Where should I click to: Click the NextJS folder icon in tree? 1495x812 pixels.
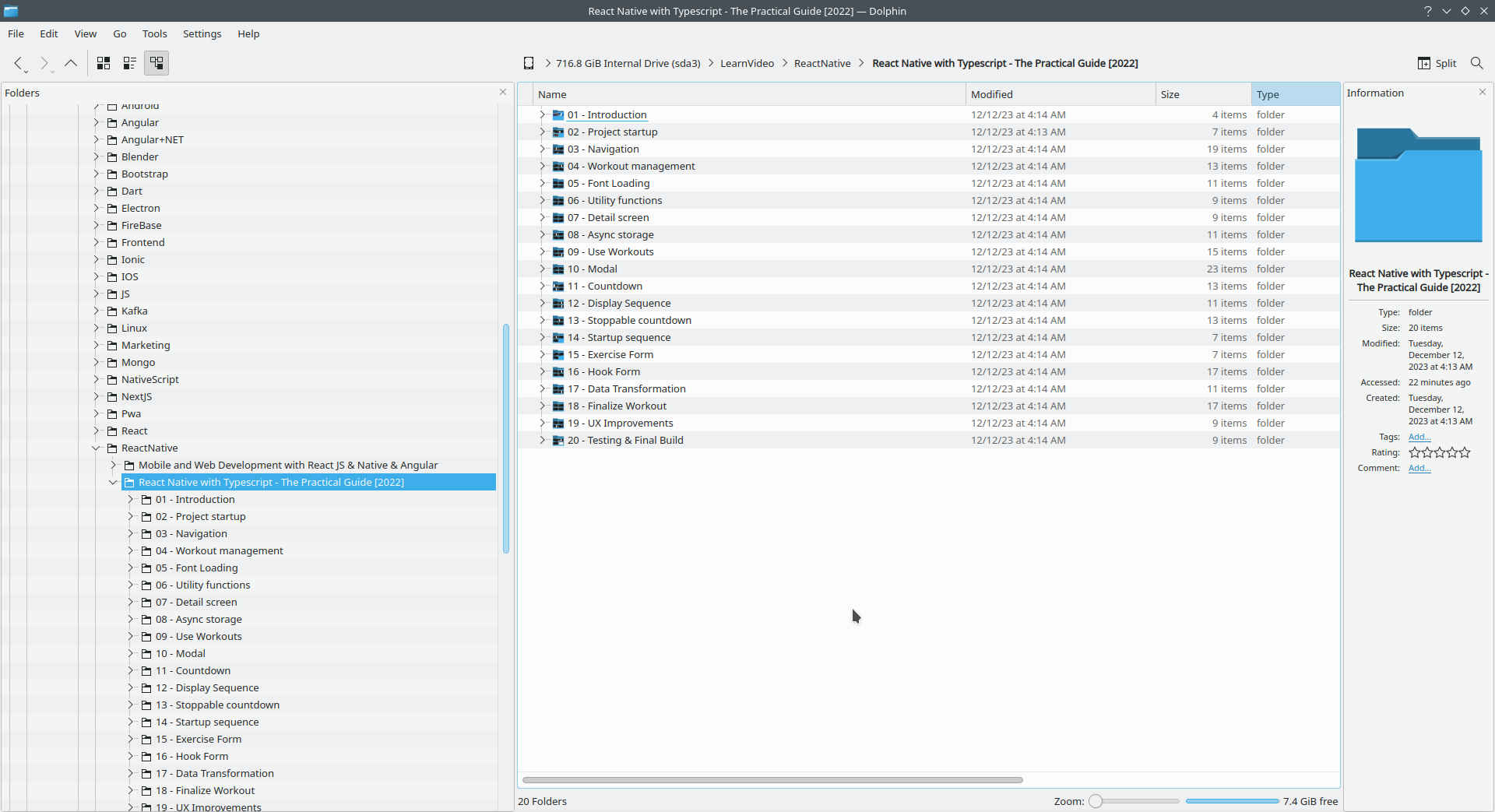(112, 396)
